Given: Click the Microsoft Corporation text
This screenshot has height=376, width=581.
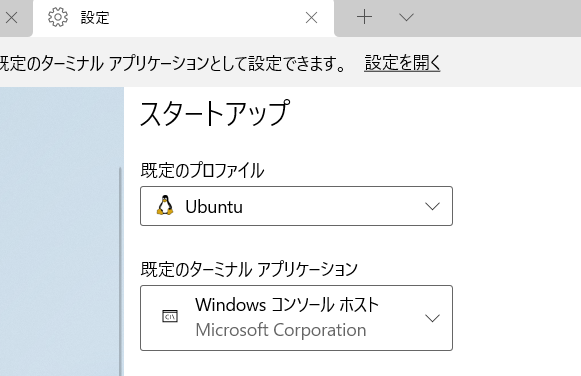Looking at the screenshot, I should [281, 330].
